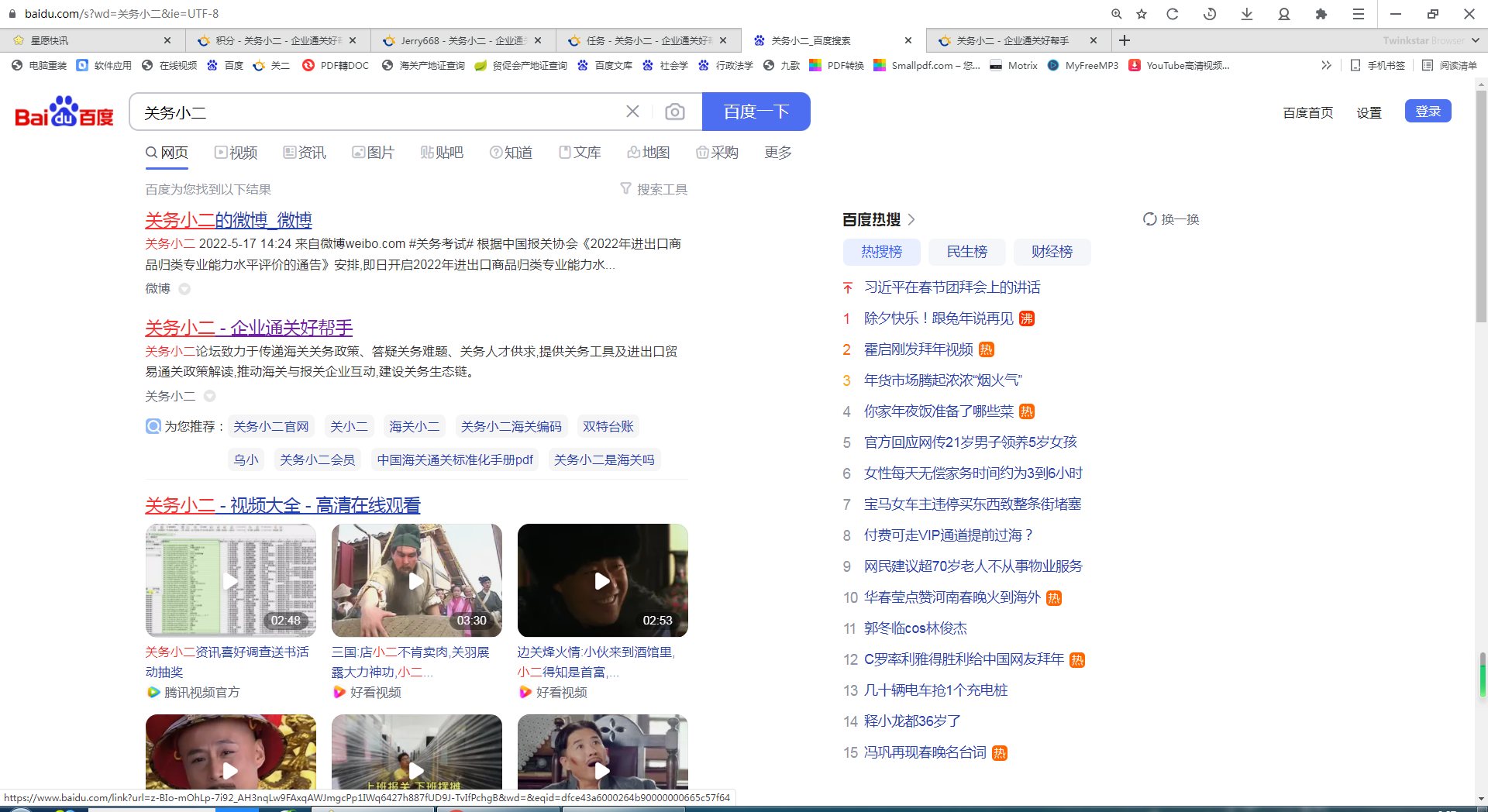Image resolution: width=1488 pixels, height=812 pixels.
Task: Close the 积分 - 关务小二 tab
Action: (x=353, y=40)
